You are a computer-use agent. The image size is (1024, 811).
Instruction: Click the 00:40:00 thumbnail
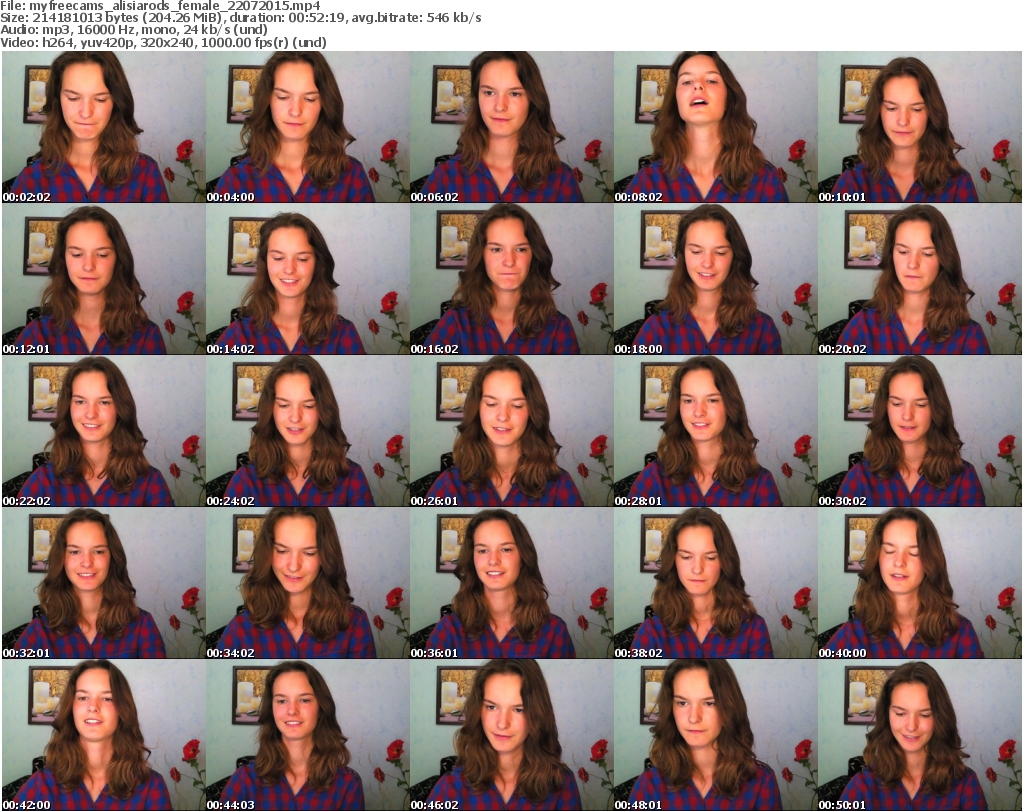[x=920, y=583]
